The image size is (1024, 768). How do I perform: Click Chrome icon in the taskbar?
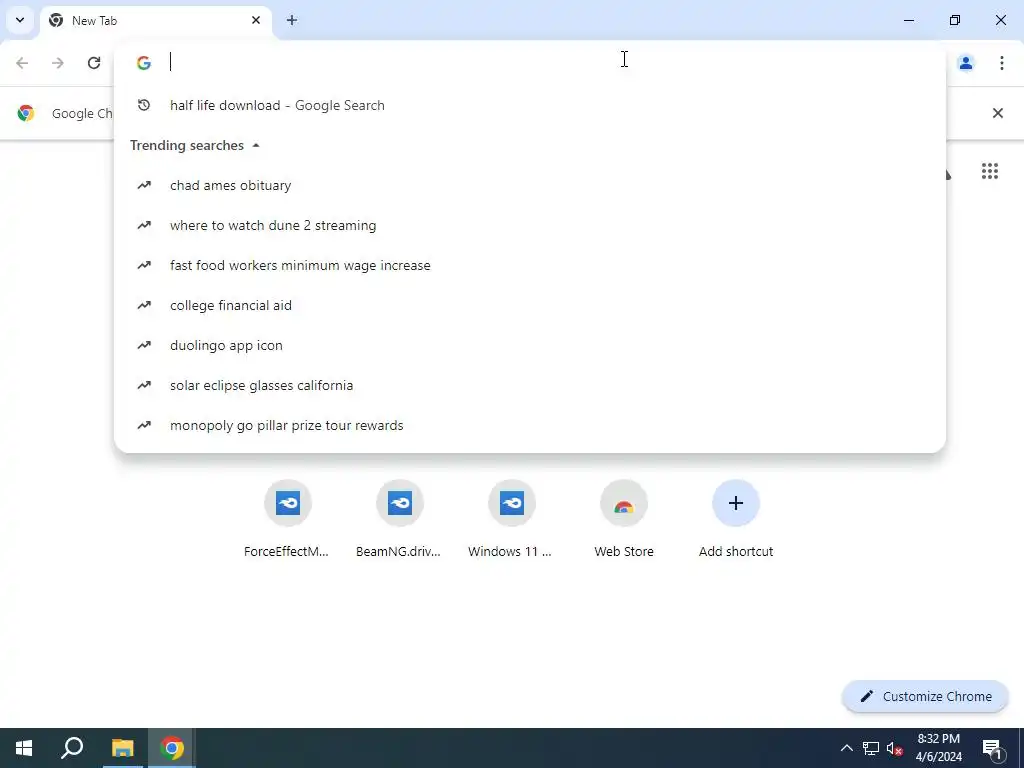(172, 748)
